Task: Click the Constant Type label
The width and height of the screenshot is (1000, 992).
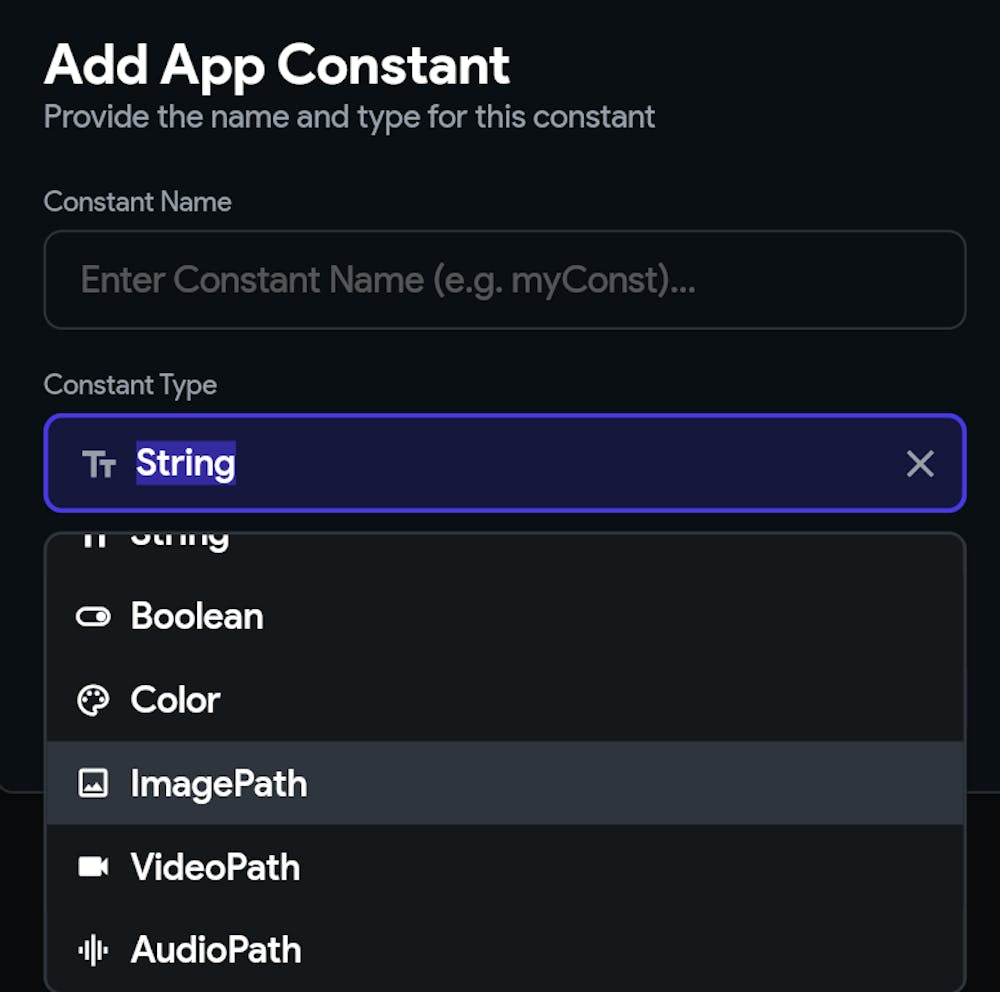Action: click(x=130, y=385)
